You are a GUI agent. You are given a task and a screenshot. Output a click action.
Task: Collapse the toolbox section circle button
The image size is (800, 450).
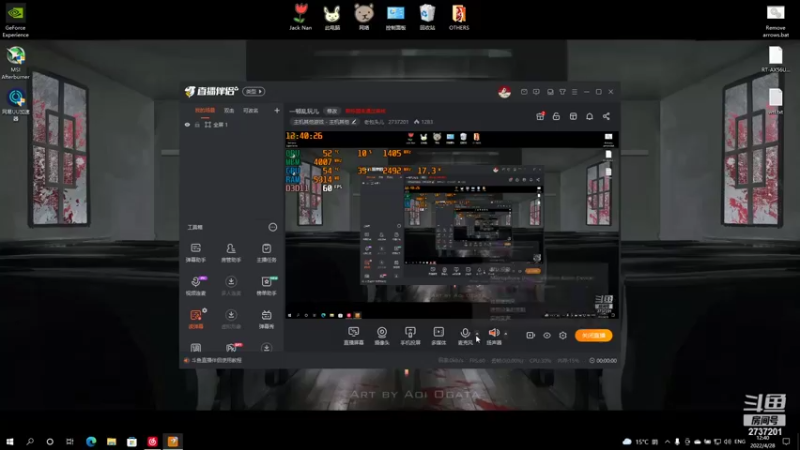(272, 227)
